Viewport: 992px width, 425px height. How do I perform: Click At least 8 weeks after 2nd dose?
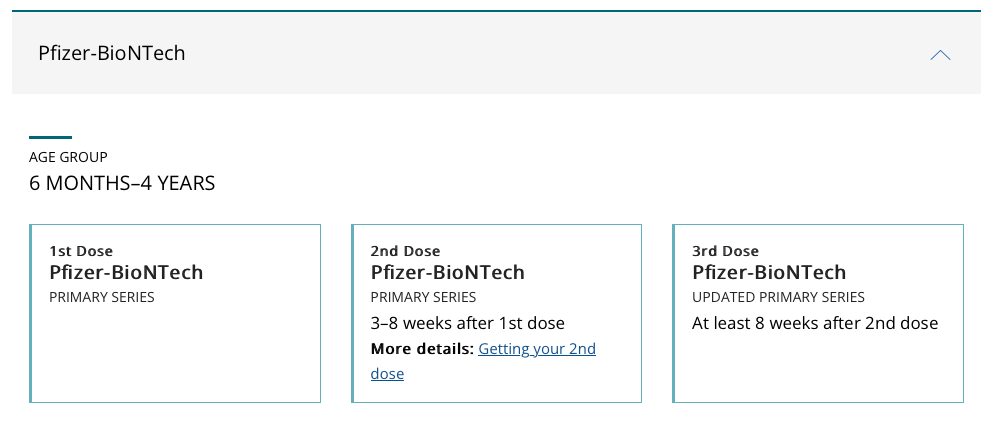(x=815, y=323)
